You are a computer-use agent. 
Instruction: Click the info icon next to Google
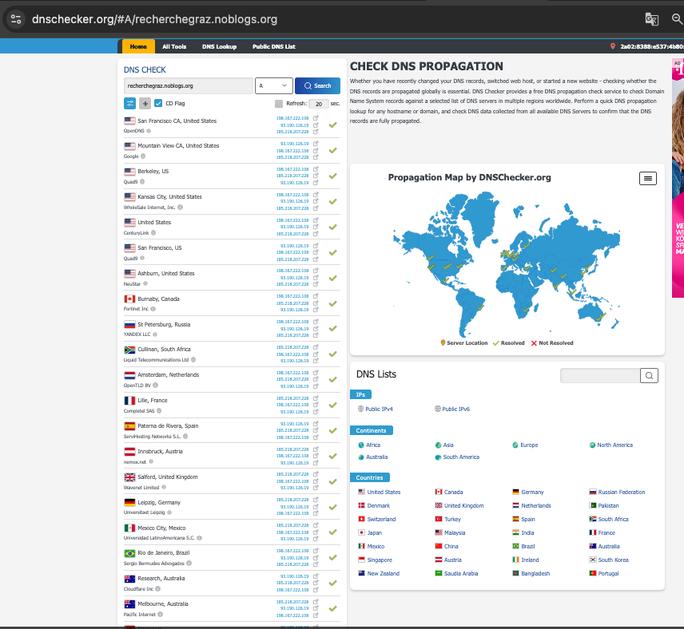(x=143, y=156)
